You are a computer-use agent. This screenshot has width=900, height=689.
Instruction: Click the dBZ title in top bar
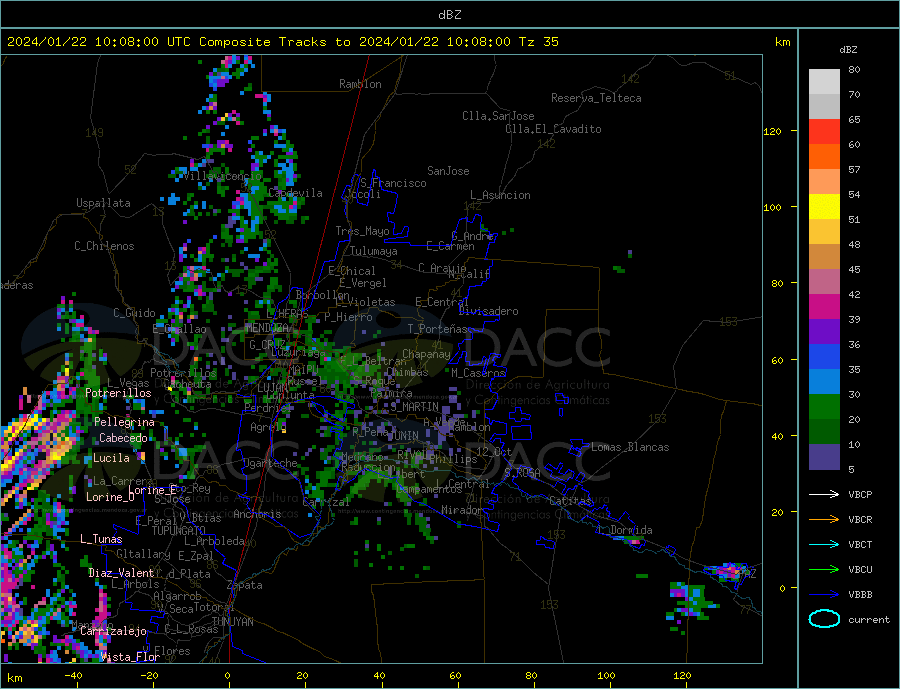click(449, 15)
